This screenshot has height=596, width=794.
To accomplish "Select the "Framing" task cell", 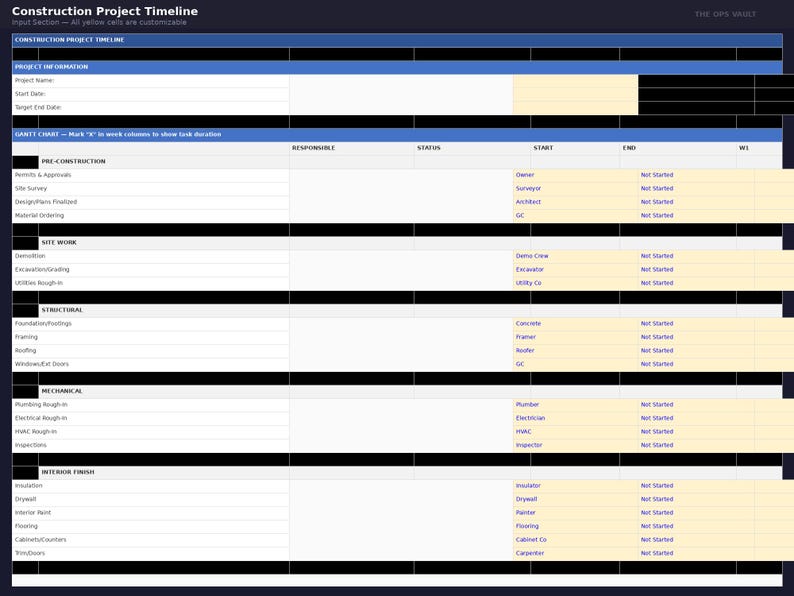I will (x=150, y=337).
